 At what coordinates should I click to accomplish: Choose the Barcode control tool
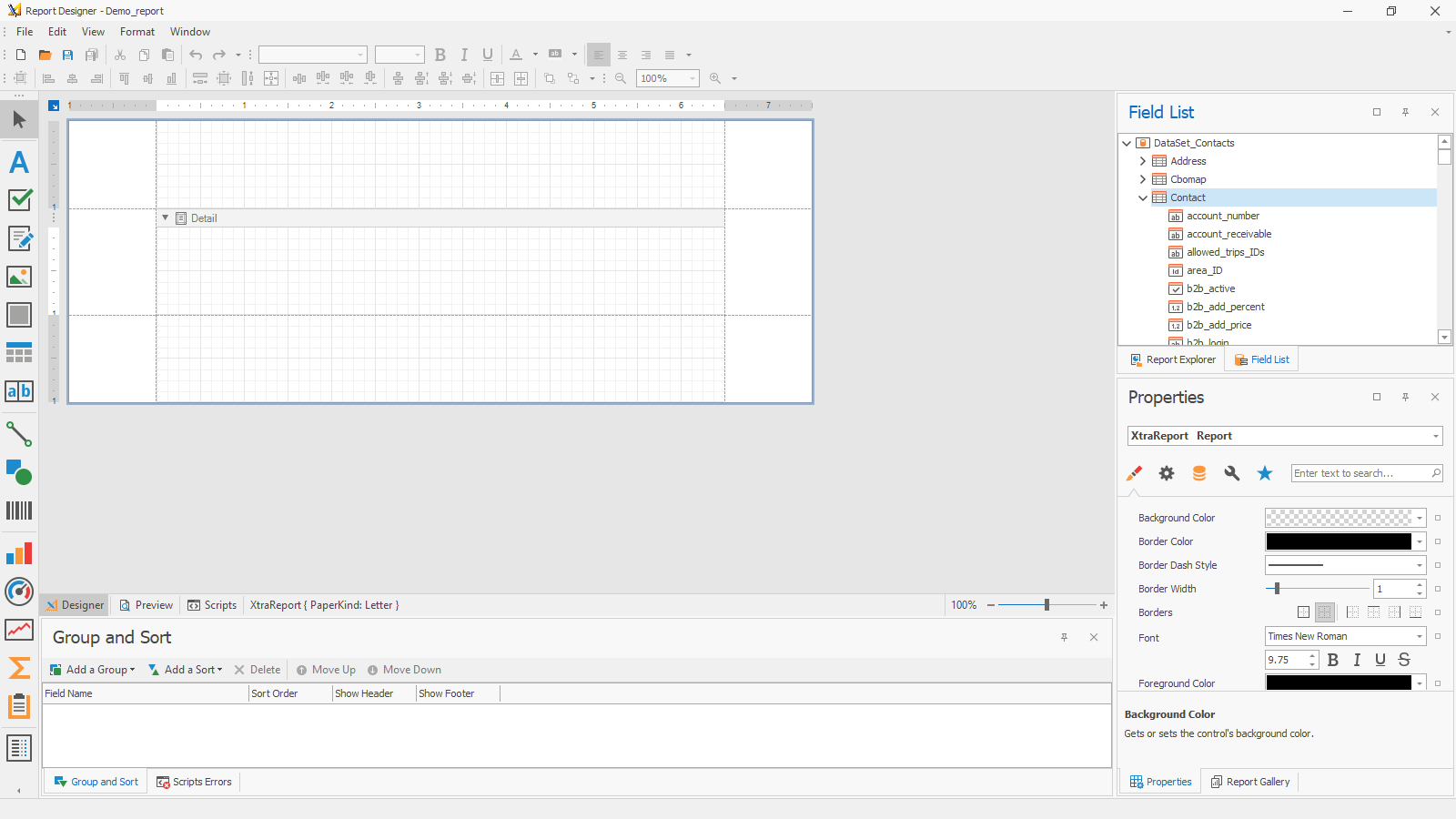pyautogui.click(x=19, y=511)
